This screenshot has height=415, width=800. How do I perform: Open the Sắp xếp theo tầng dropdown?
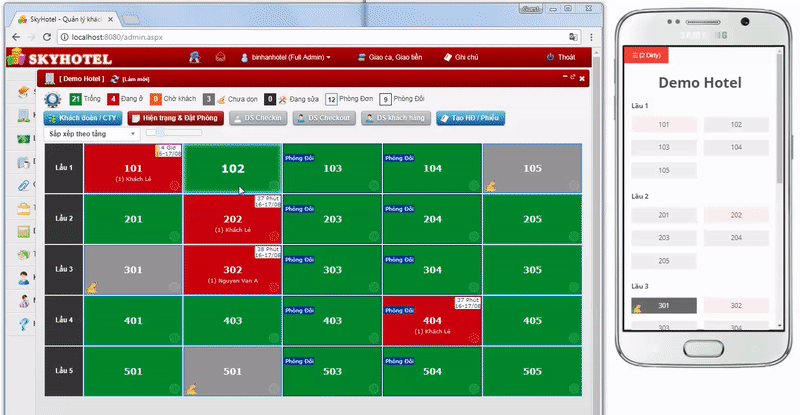91,133
